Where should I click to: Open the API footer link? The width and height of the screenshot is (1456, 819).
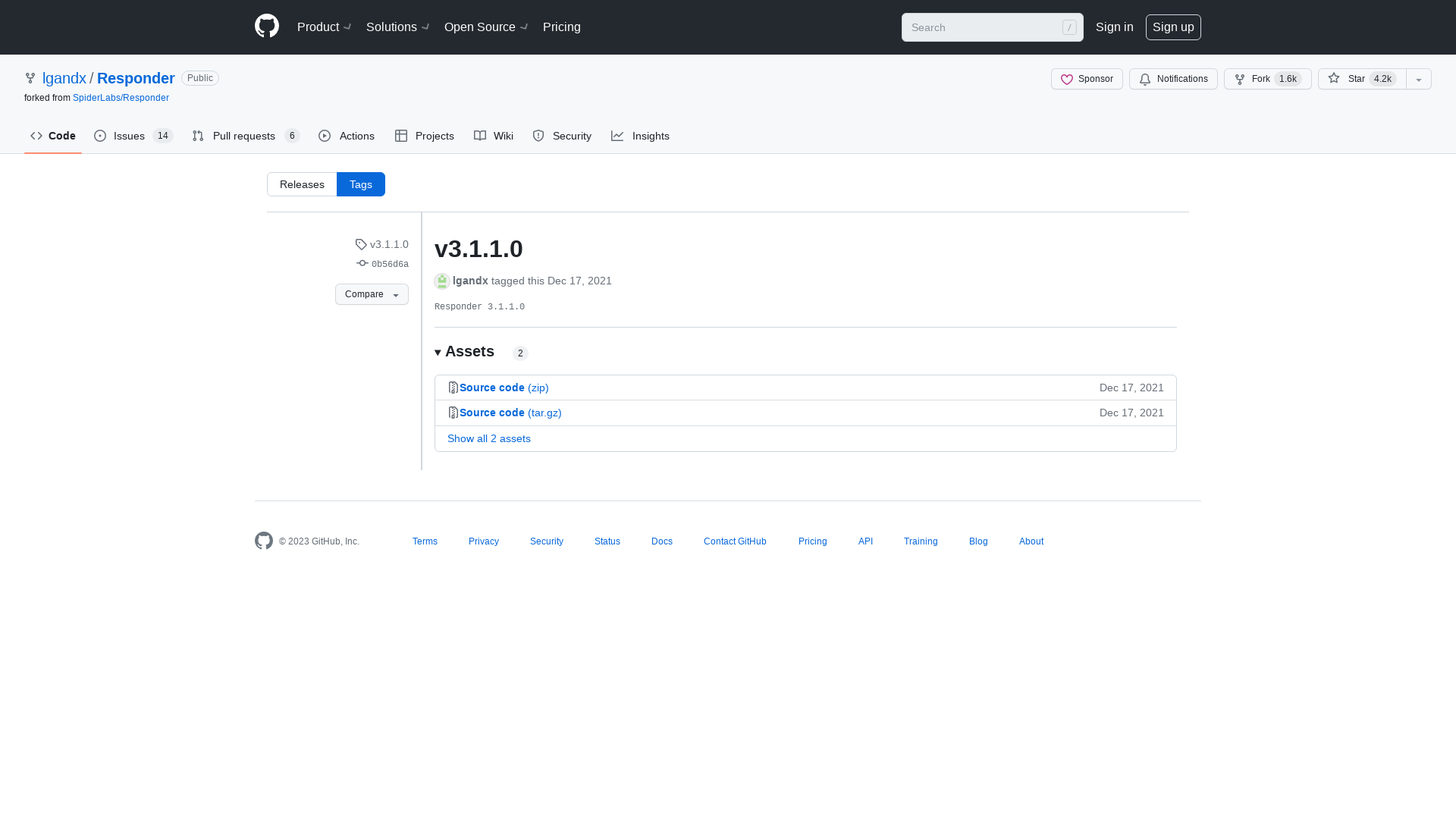pyautogui.click(x=865, y=541)
